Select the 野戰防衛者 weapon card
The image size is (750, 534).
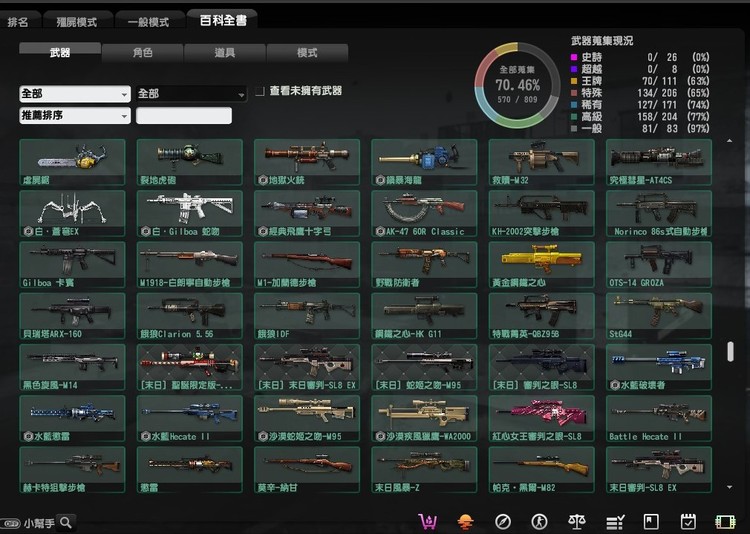tap(424, 265)
